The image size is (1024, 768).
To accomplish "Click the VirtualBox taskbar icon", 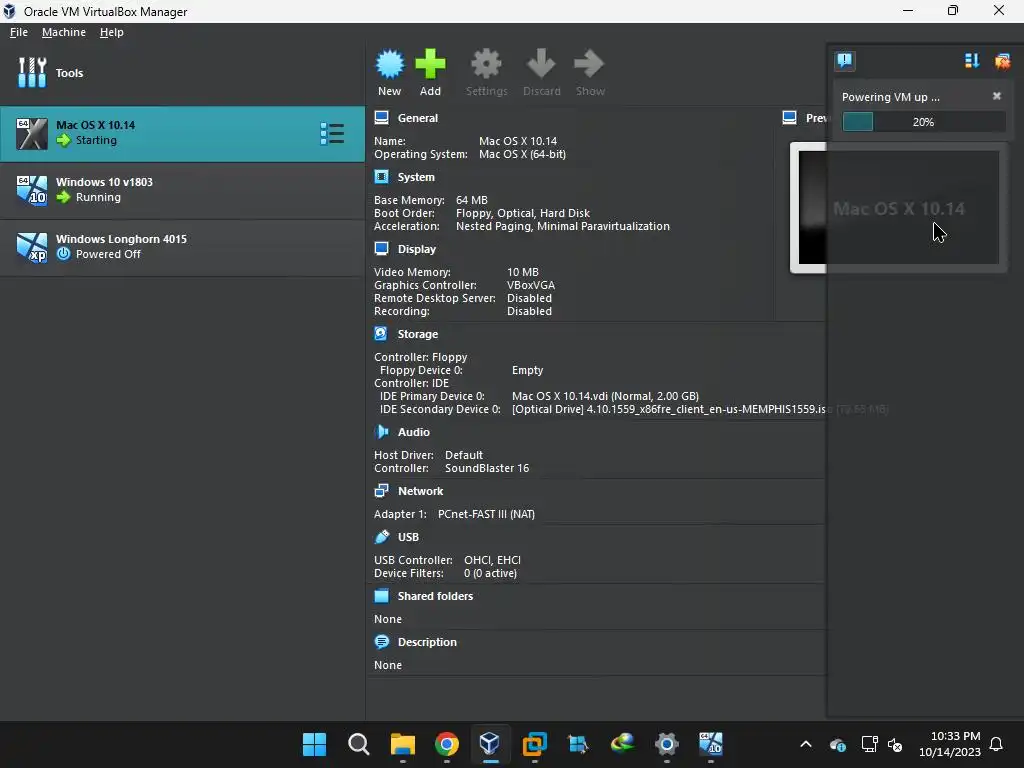I will pos(490,744).
